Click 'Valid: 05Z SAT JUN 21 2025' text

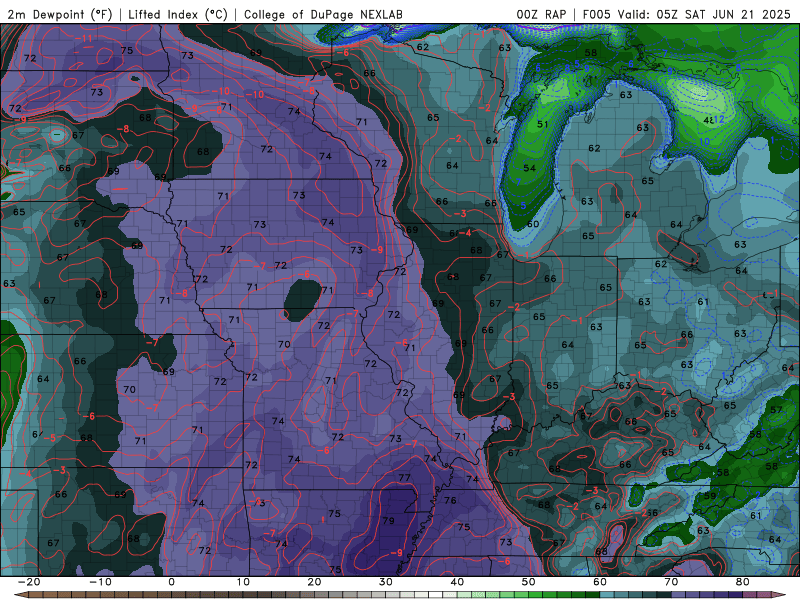pos(704,14)
